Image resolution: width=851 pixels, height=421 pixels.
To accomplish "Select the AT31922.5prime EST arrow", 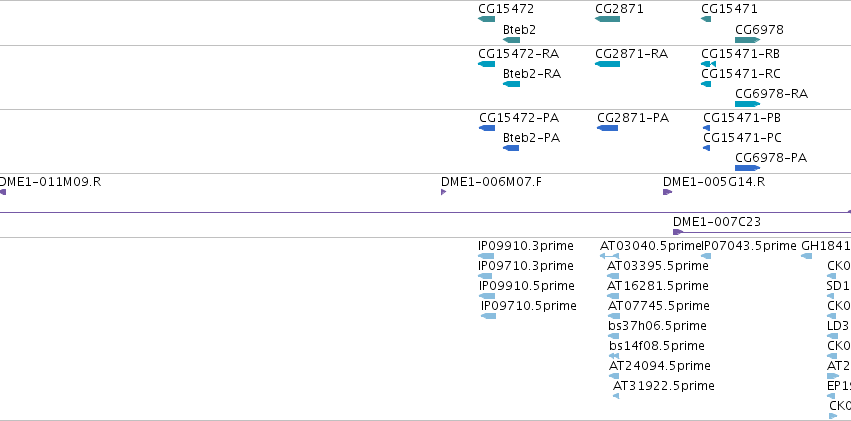I will (616, 396).
